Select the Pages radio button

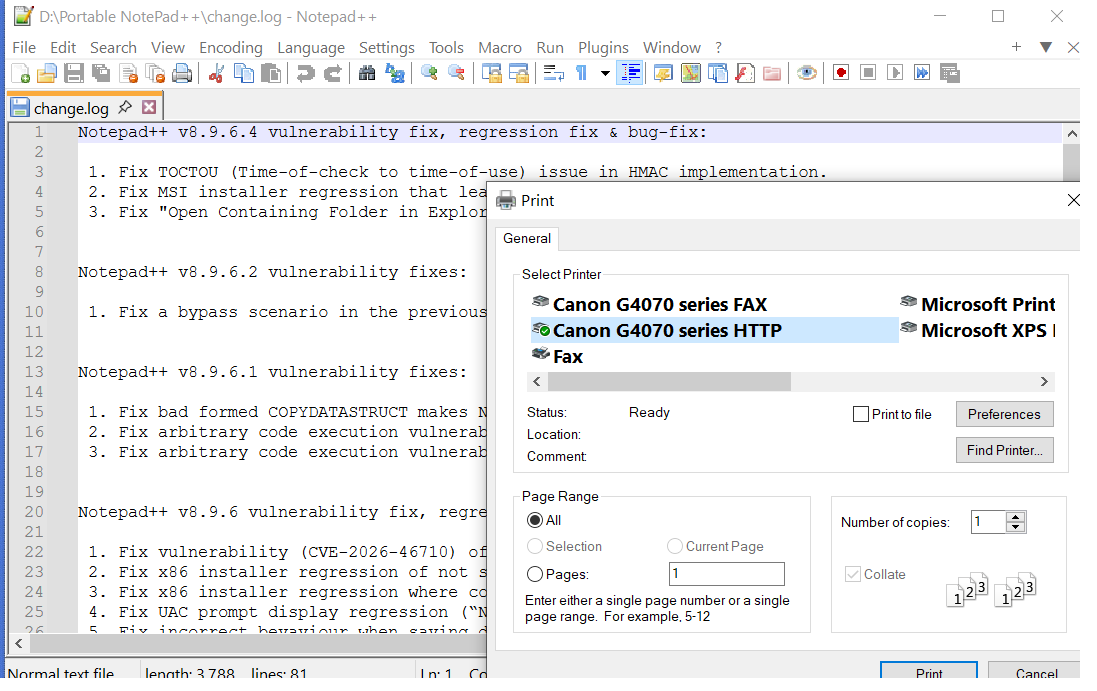[x=535, y=574]
